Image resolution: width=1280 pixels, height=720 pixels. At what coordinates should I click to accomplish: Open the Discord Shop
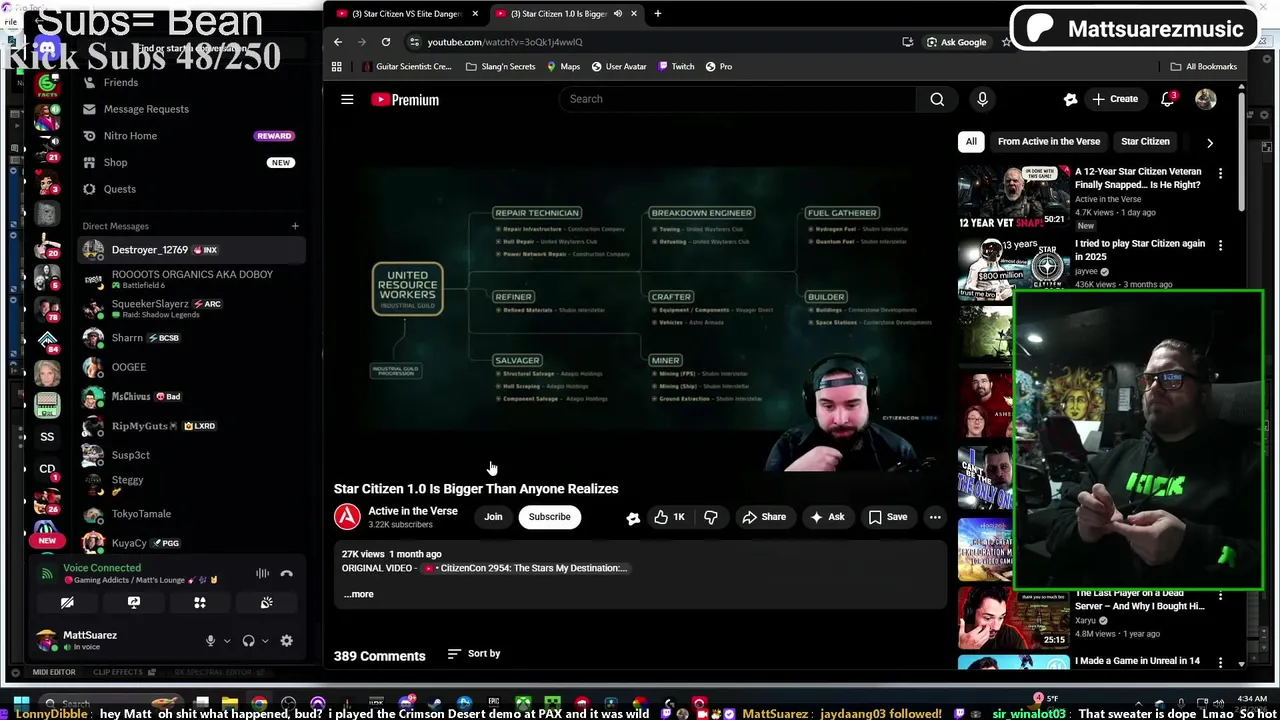coord(190,162)
